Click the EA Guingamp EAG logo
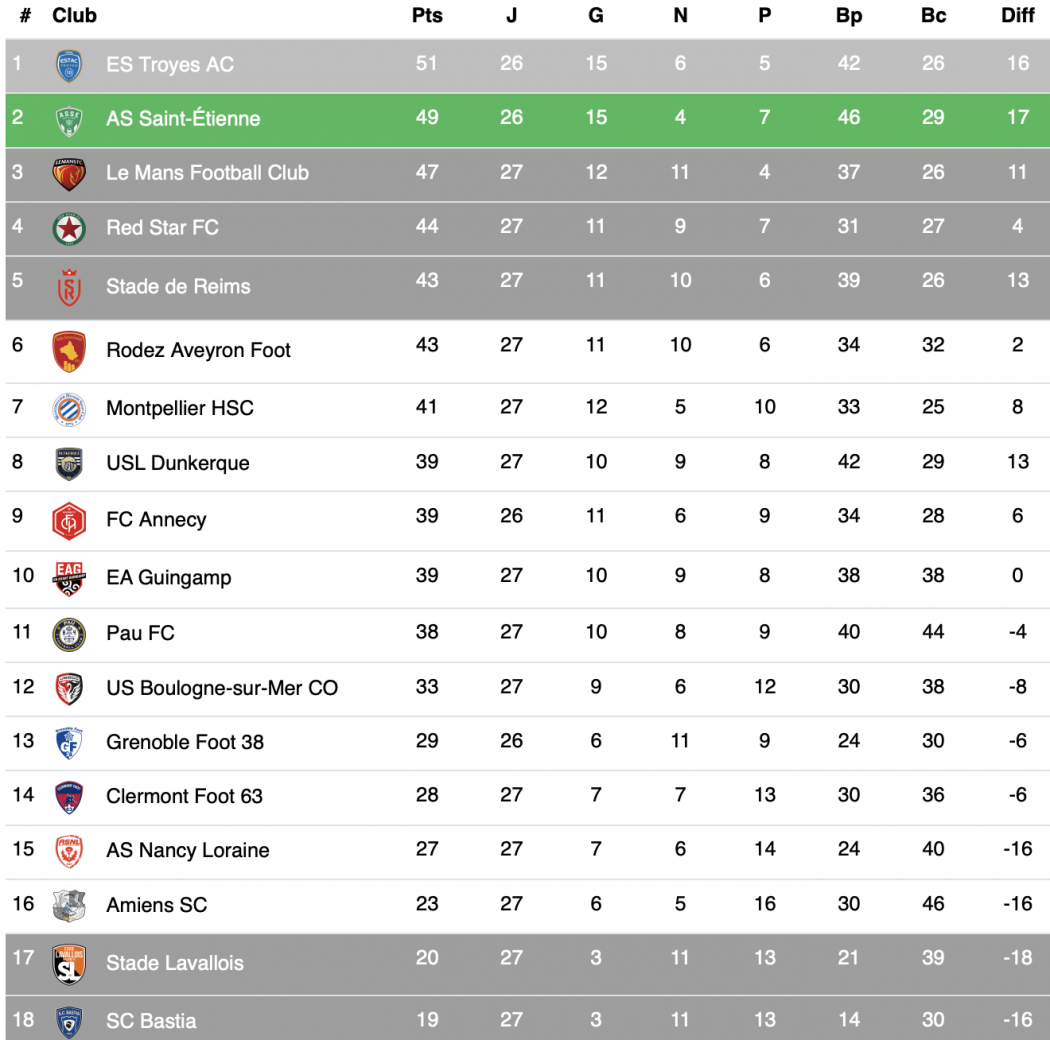Image resolution: width=1050 pixels, height=1040 pixels. [x=69, y=577]
